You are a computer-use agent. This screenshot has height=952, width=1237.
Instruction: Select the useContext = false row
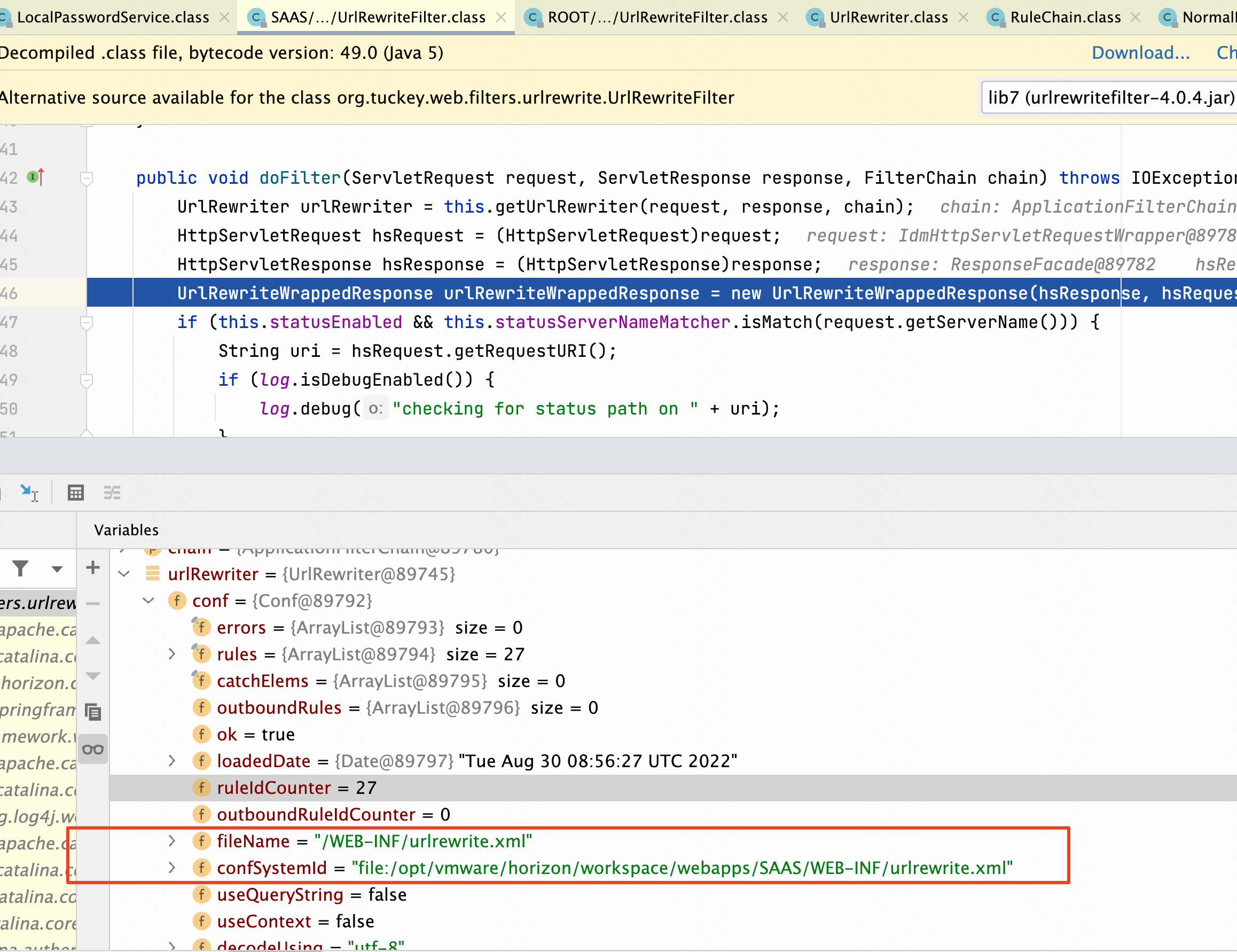pyautogui.click(x=673, y=921)
